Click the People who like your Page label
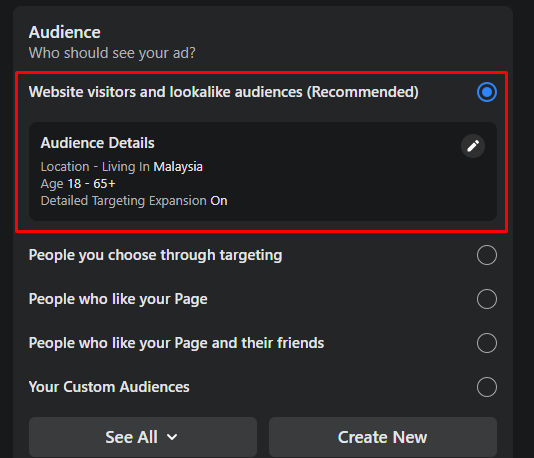 tap(118, 299)
